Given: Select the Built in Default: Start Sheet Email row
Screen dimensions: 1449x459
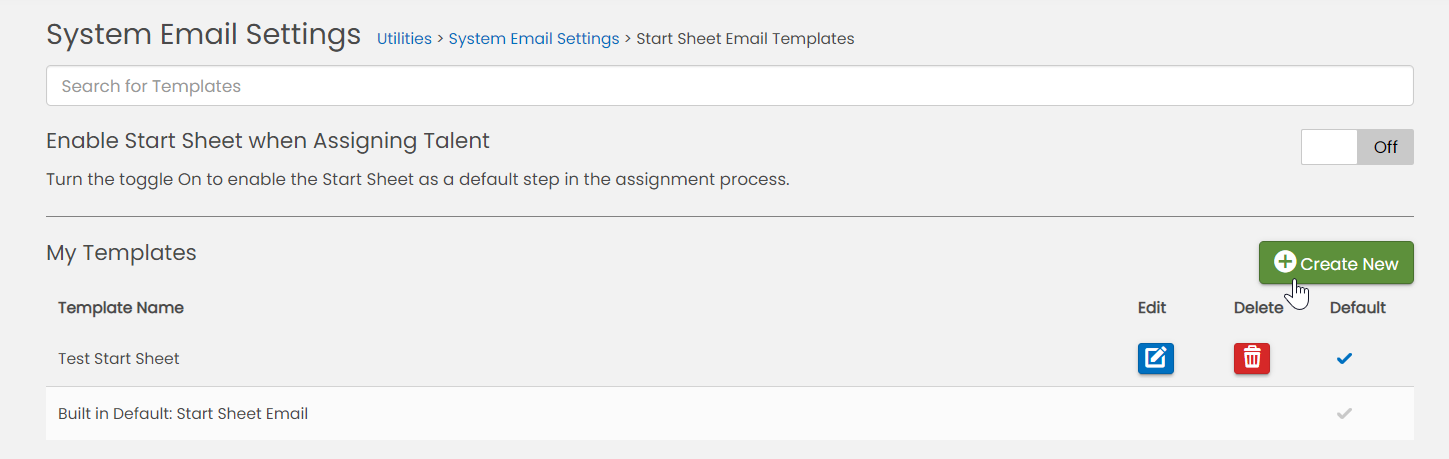Looking at the screenshot, I should [183, 413].
